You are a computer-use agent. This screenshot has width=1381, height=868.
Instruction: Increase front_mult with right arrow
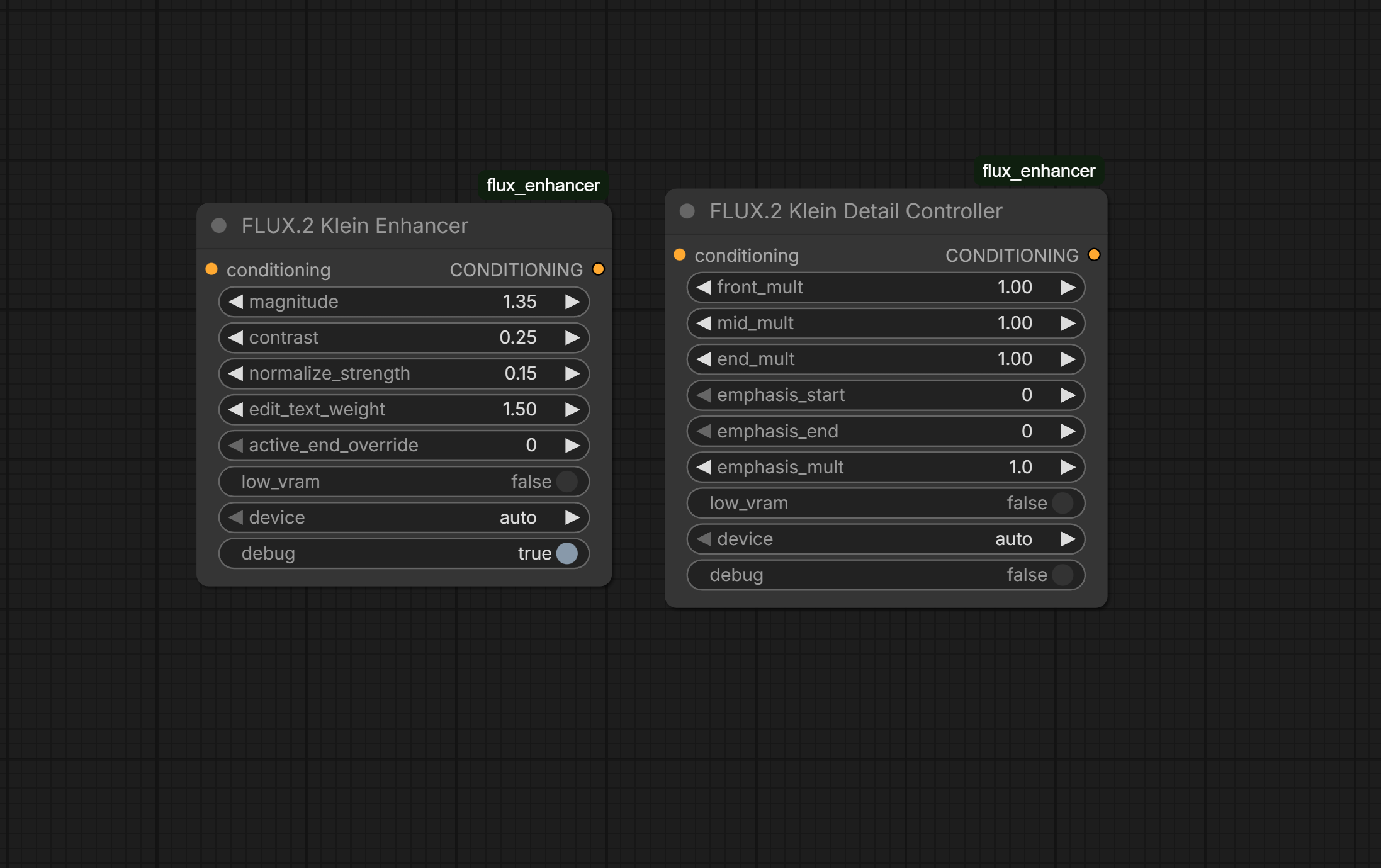point(1068,287)
